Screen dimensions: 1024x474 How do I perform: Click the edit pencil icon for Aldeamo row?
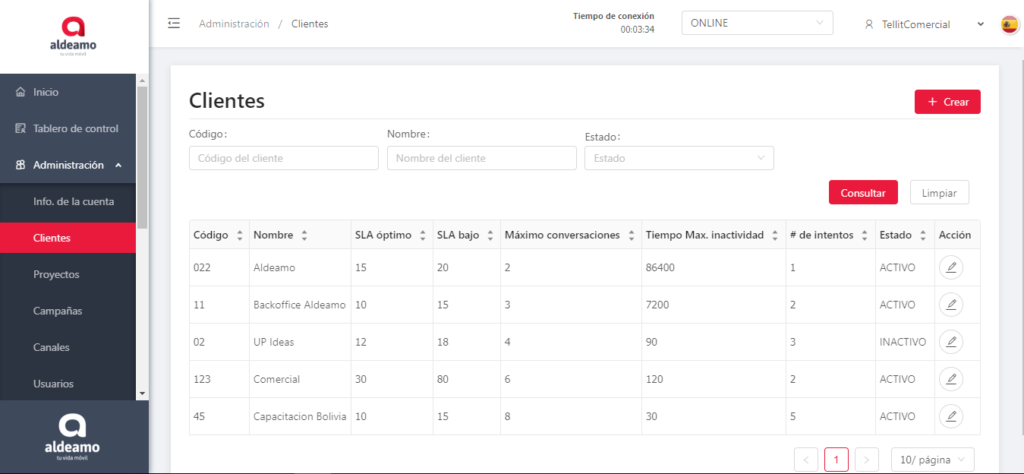tap(951, 267)
